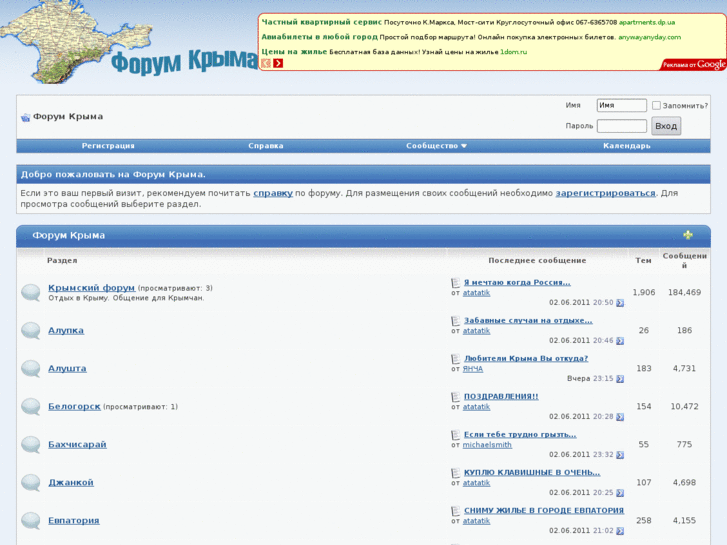Image resolution: width=727 pixels, height=545 pixels.
Task: Open the Белогорск section
Action: [74, 406]
